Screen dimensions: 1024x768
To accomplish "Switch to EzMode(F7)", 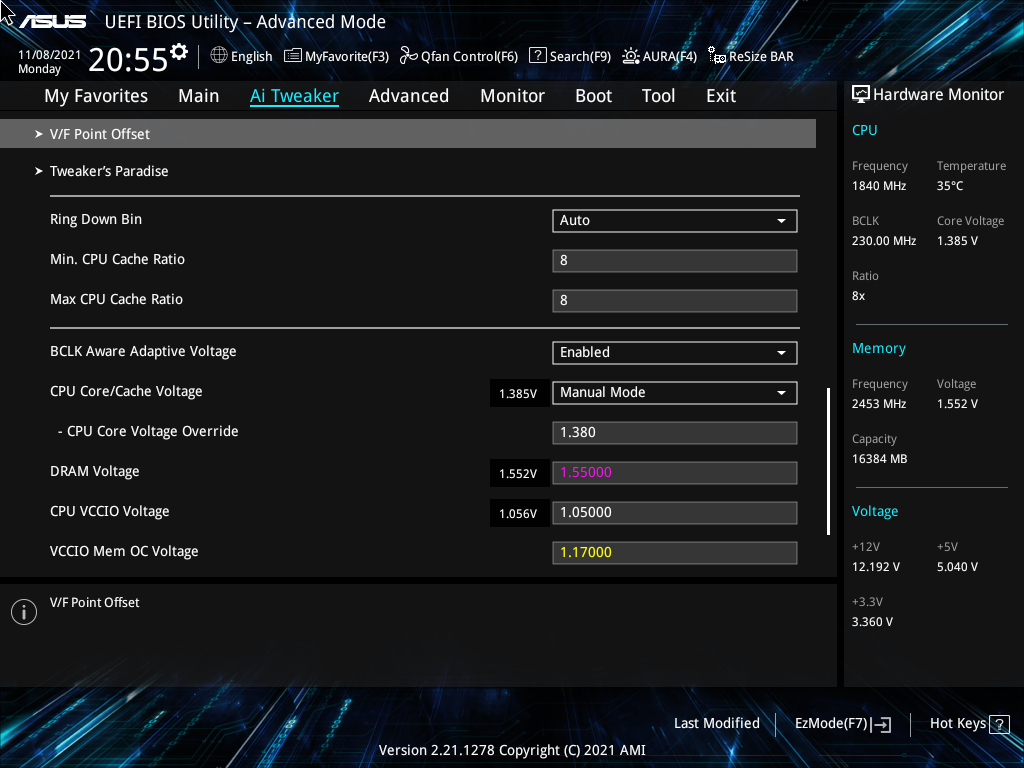I will point(842,724).
